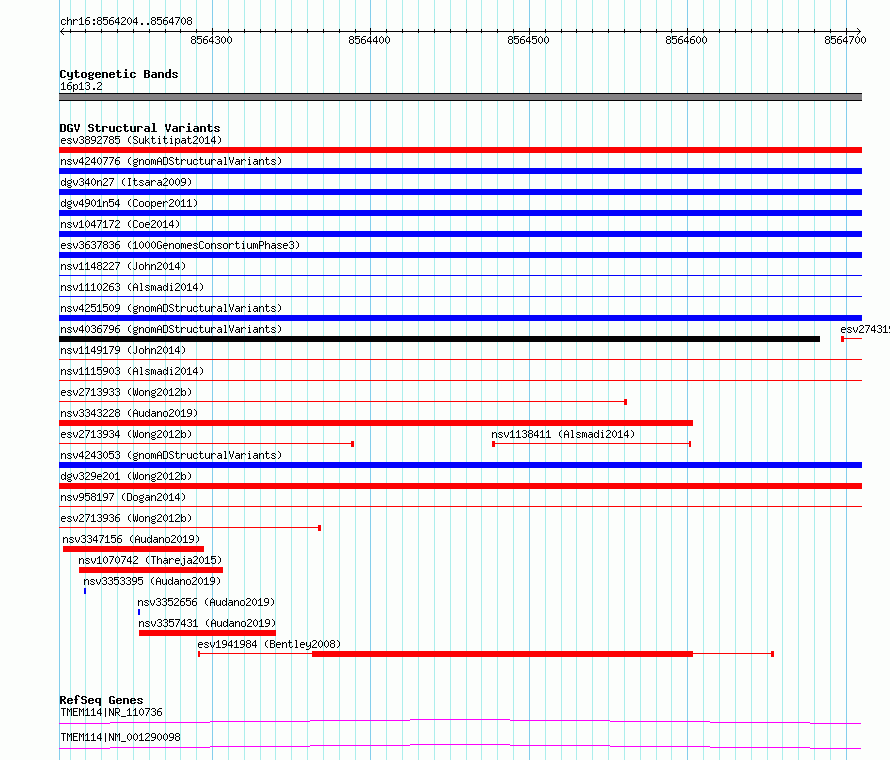Open dgv329e201 (Wong2012b) variant
890x760 pixels.
(x=126, y=476)
